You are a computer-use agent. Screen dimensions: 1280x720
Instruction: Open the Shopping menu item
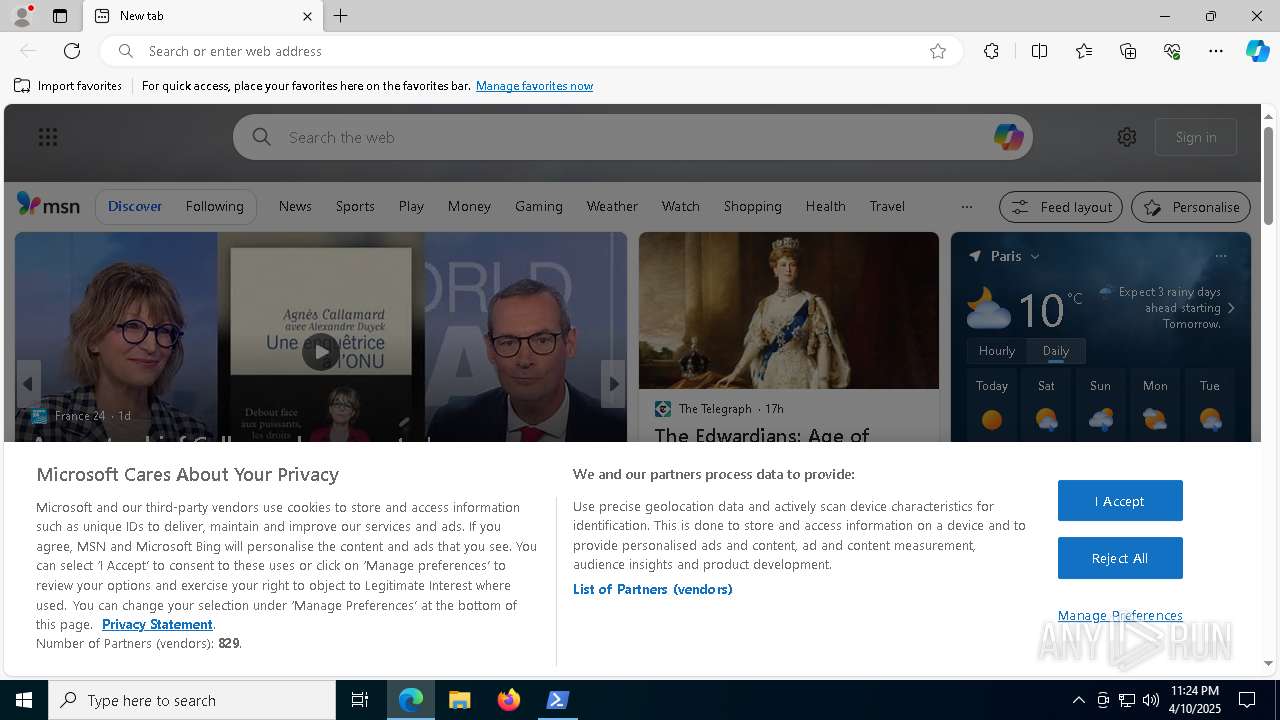[752, 206]
